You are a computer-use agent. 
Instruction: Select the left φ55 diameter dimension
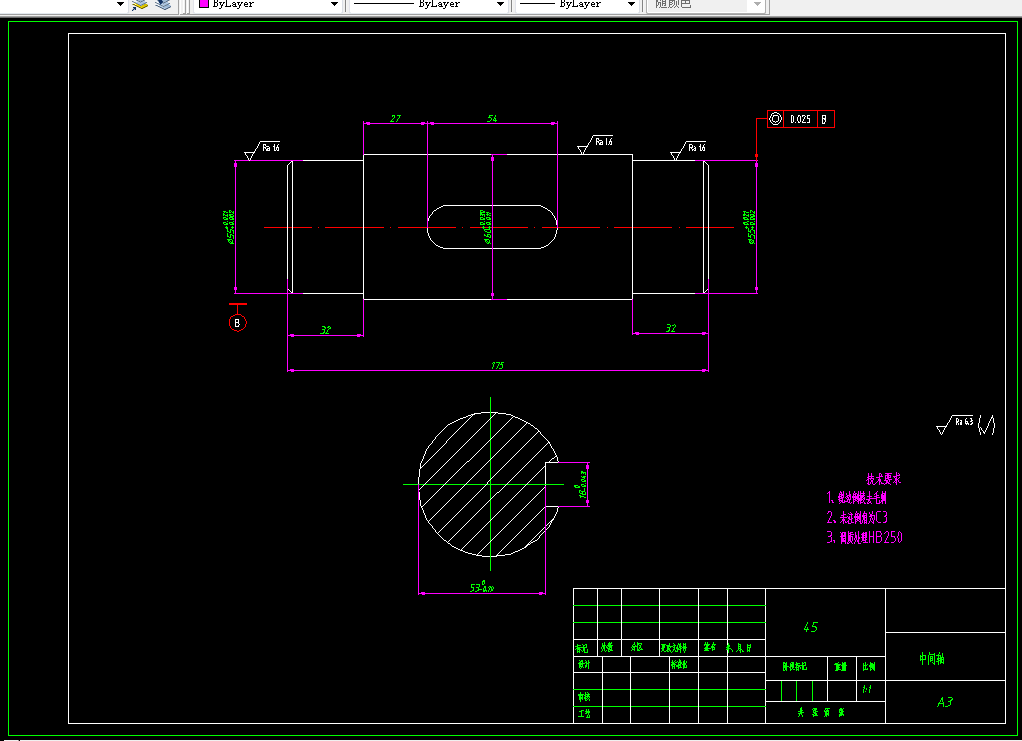[x=230, y=227]
